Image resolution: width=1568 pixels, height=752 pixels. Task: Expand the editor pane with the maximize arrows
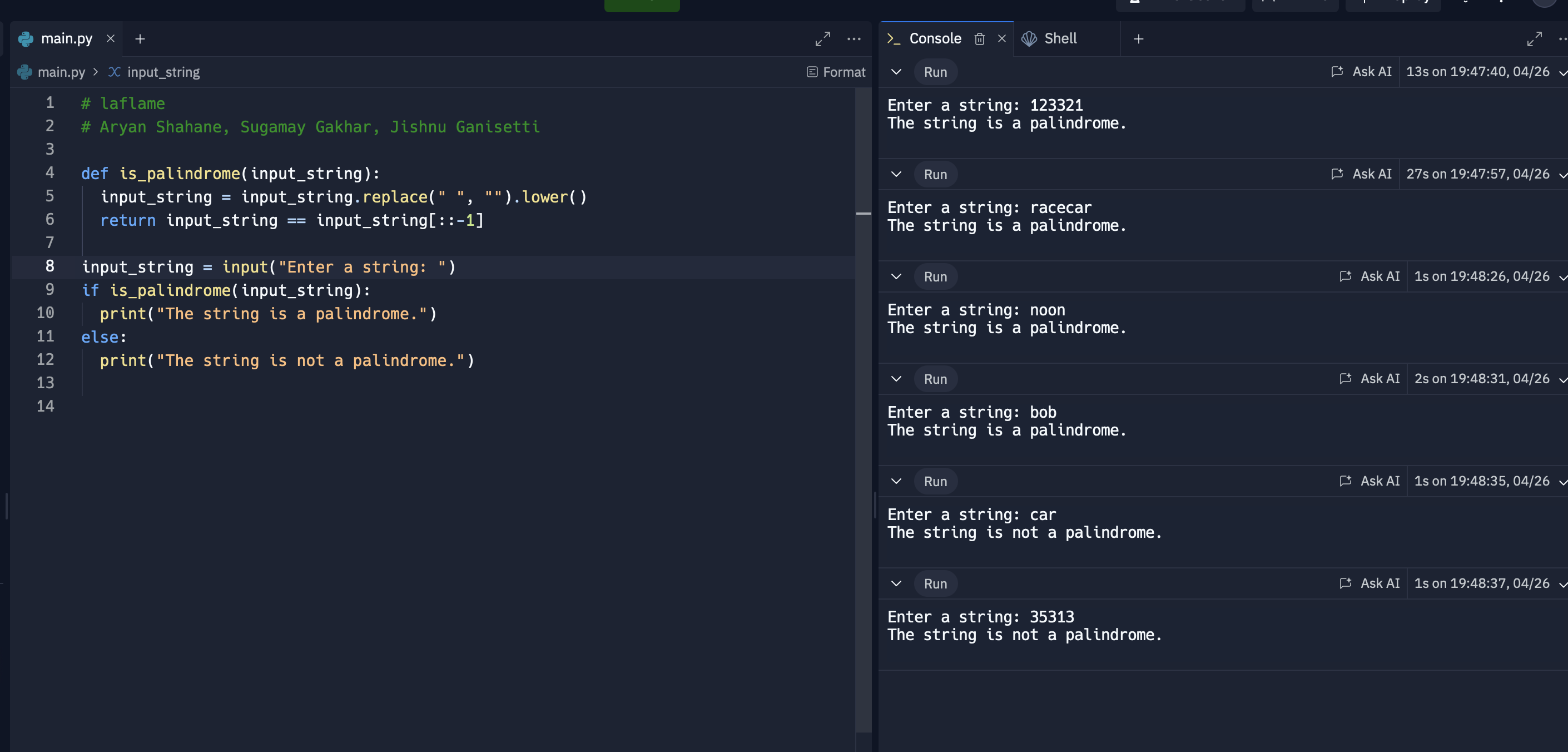[x=822, y=39]
